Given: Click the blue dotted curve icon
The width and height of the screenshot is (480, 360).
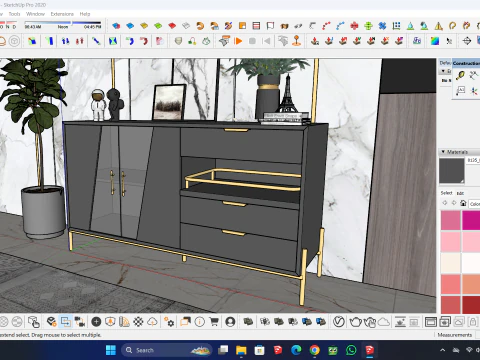Looking at the screenshot, I should pos(340,26).
